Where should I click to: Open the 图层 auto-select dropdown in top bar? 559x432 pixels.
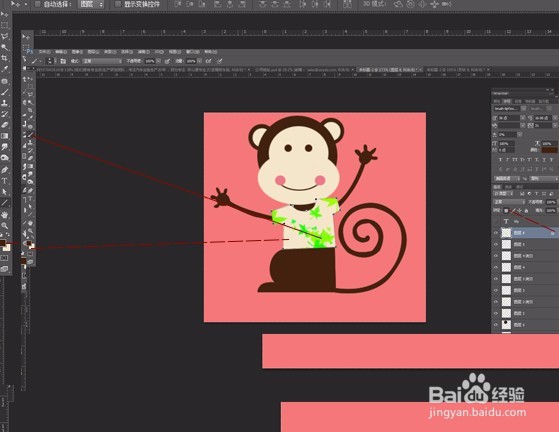(91, 4)
